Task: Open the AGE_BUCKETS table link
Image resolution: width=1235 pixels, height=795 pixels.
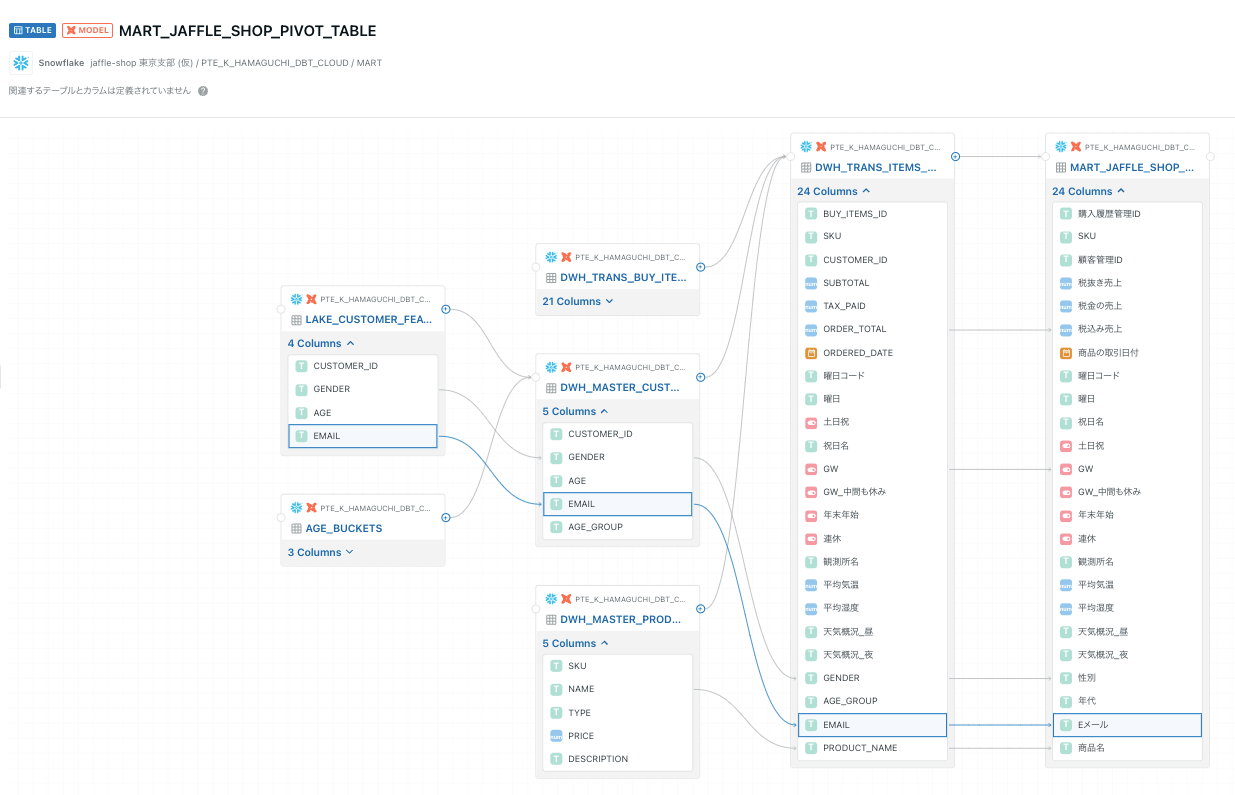Action: pos(344,528)
